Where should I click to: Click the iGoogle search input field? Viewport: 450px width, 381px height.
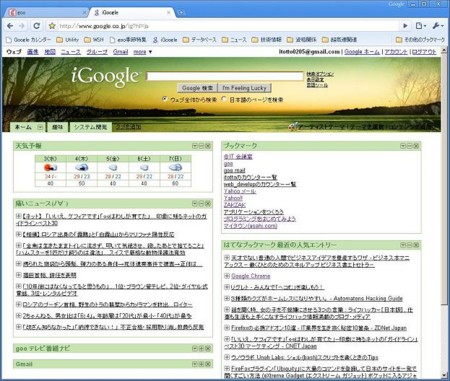(225, 76)
